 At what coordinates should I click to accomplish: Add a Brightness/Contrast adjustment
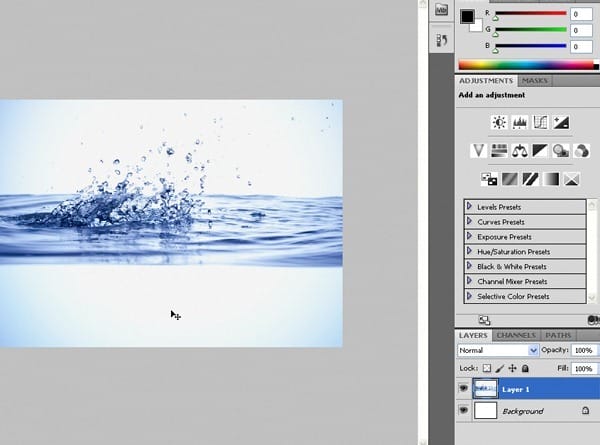click(x=499, y=122)
